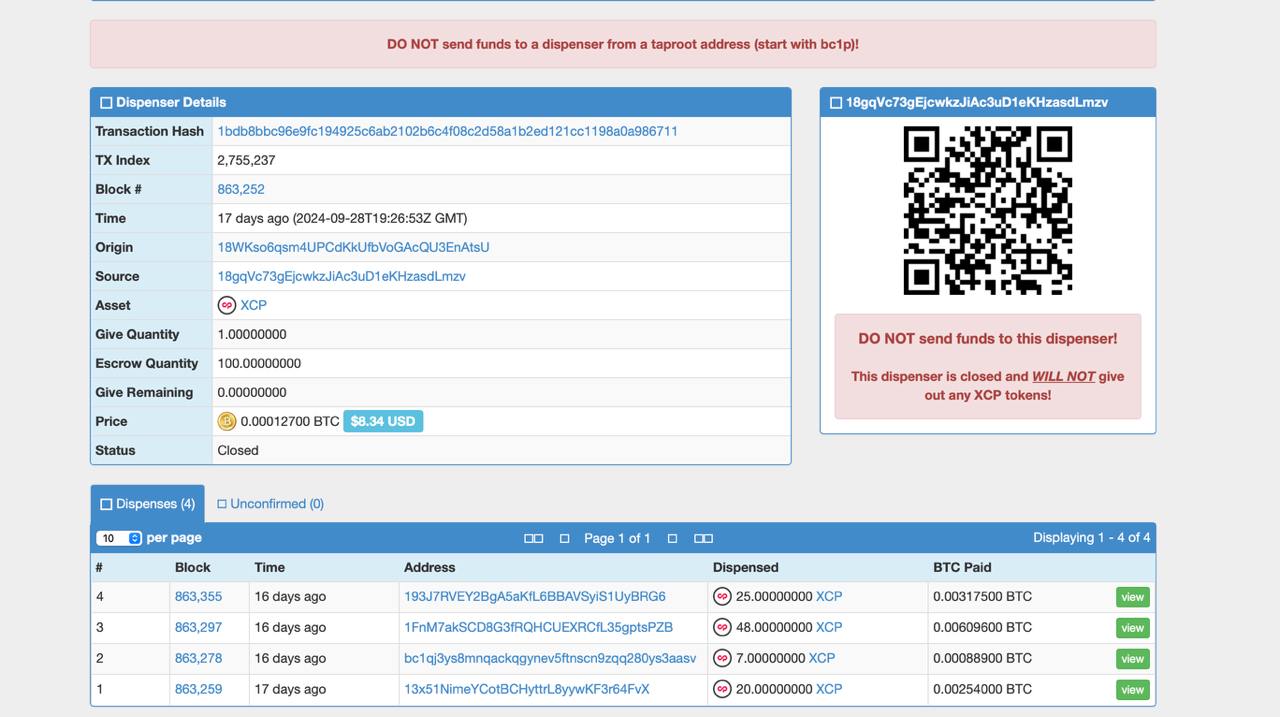Open XCP link next to 48.00000000
Viewport: 1280px width, 717px height.
(829, 627)
